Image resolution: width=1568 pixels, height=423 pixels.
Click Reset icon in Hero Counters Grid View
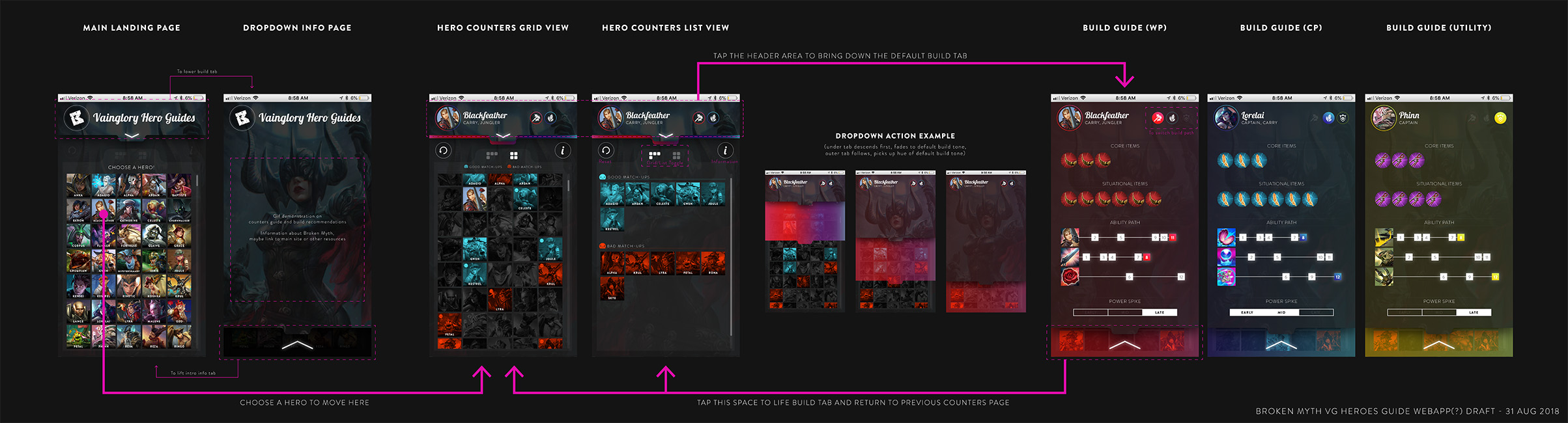click(443, 151)
